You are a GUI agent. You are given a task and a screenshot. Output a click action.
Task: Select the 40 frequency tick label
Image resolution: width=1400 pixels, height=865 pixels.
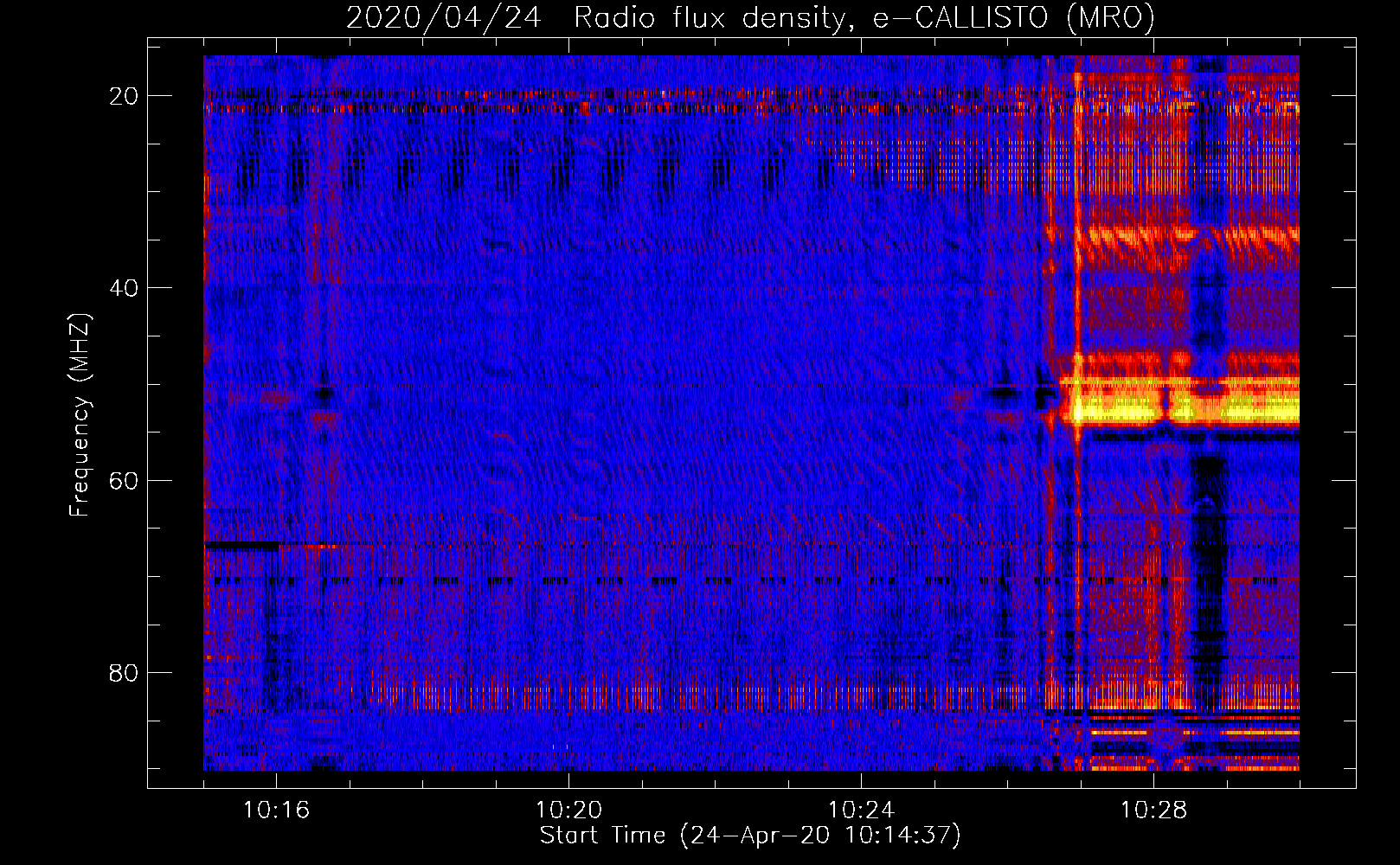125,288
